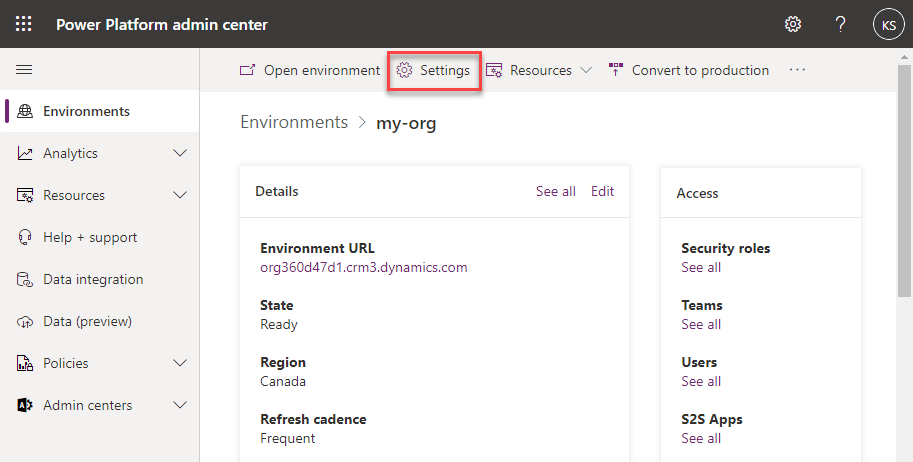Image resolution: width=913 pixels, height=462 pixels.
Task: Open org360d47d1.crm3.dynamics.com URL link
Action: [364, 267]
